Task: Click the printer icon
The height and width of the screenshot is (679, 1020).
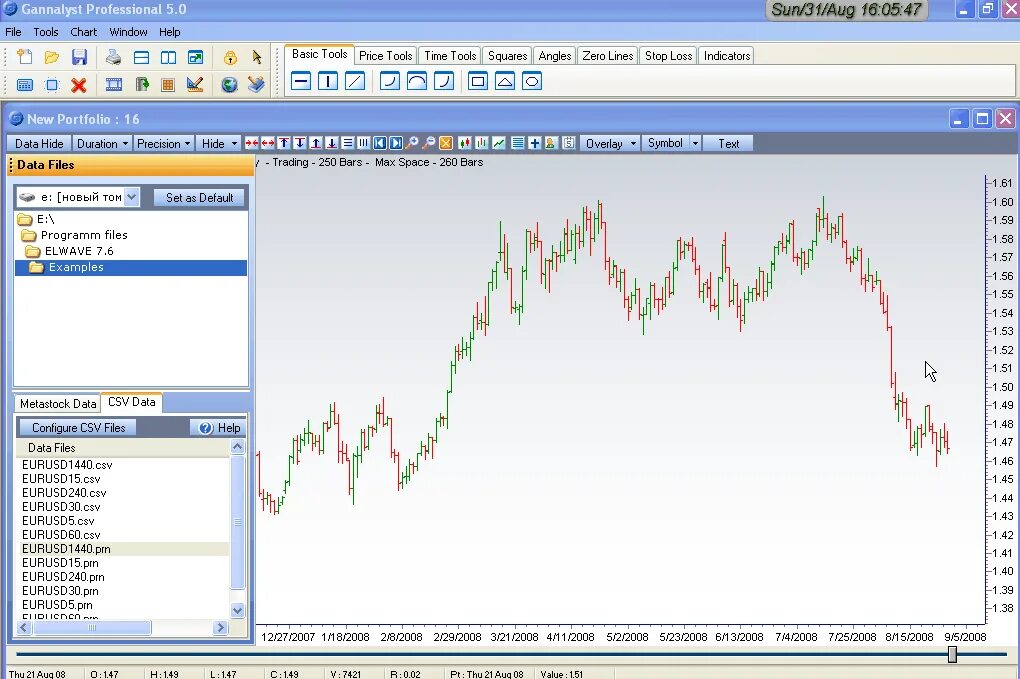Action: 114,57
